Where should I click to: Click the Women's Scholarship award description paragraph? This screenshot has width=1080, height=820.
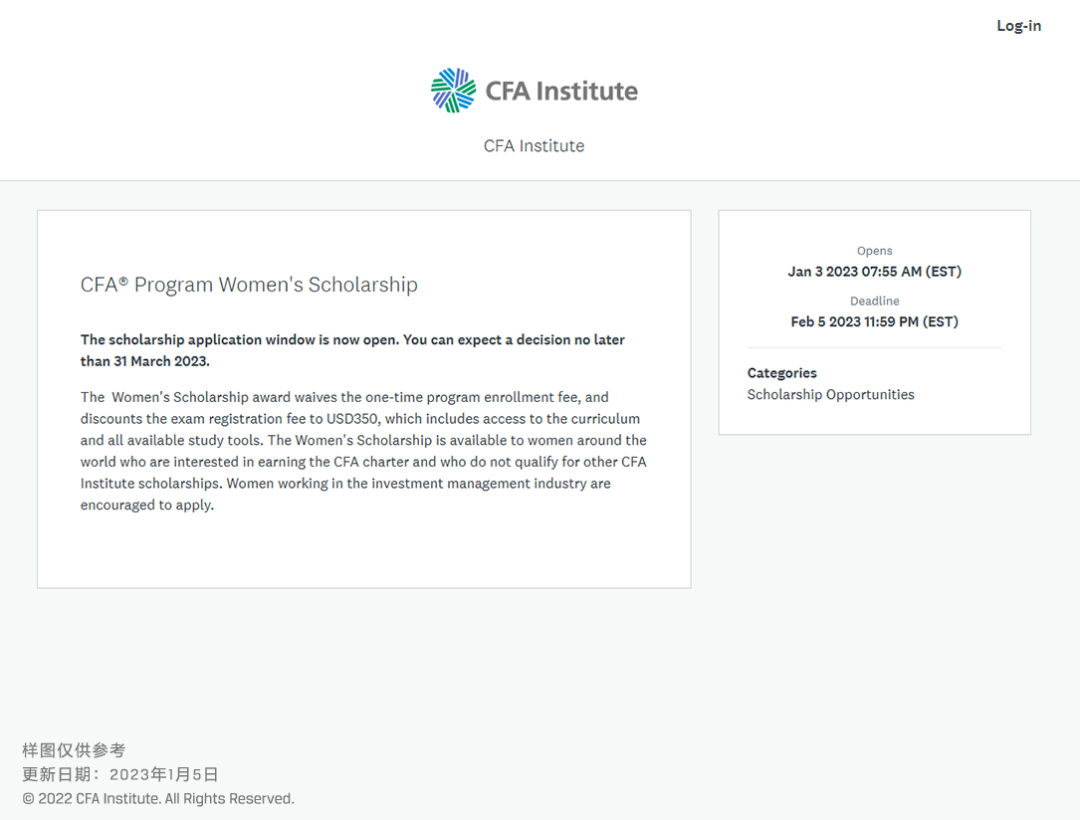(364, 451)
